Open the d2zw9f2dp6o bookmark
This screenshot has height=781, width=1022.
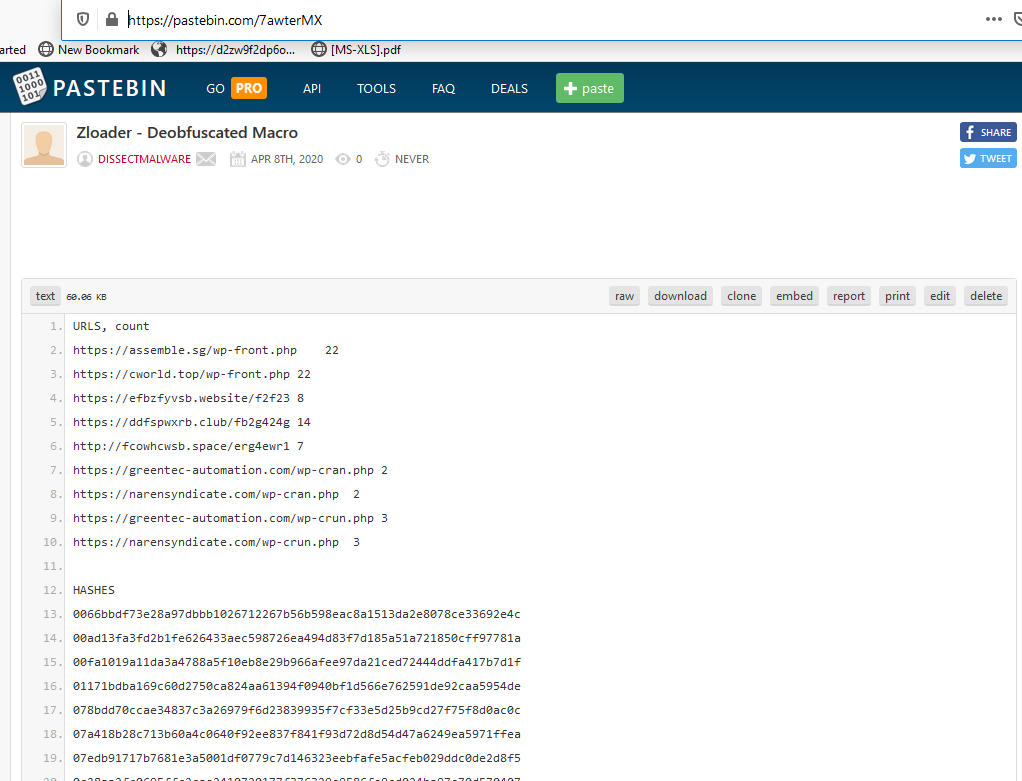click(x=223, y=50)
